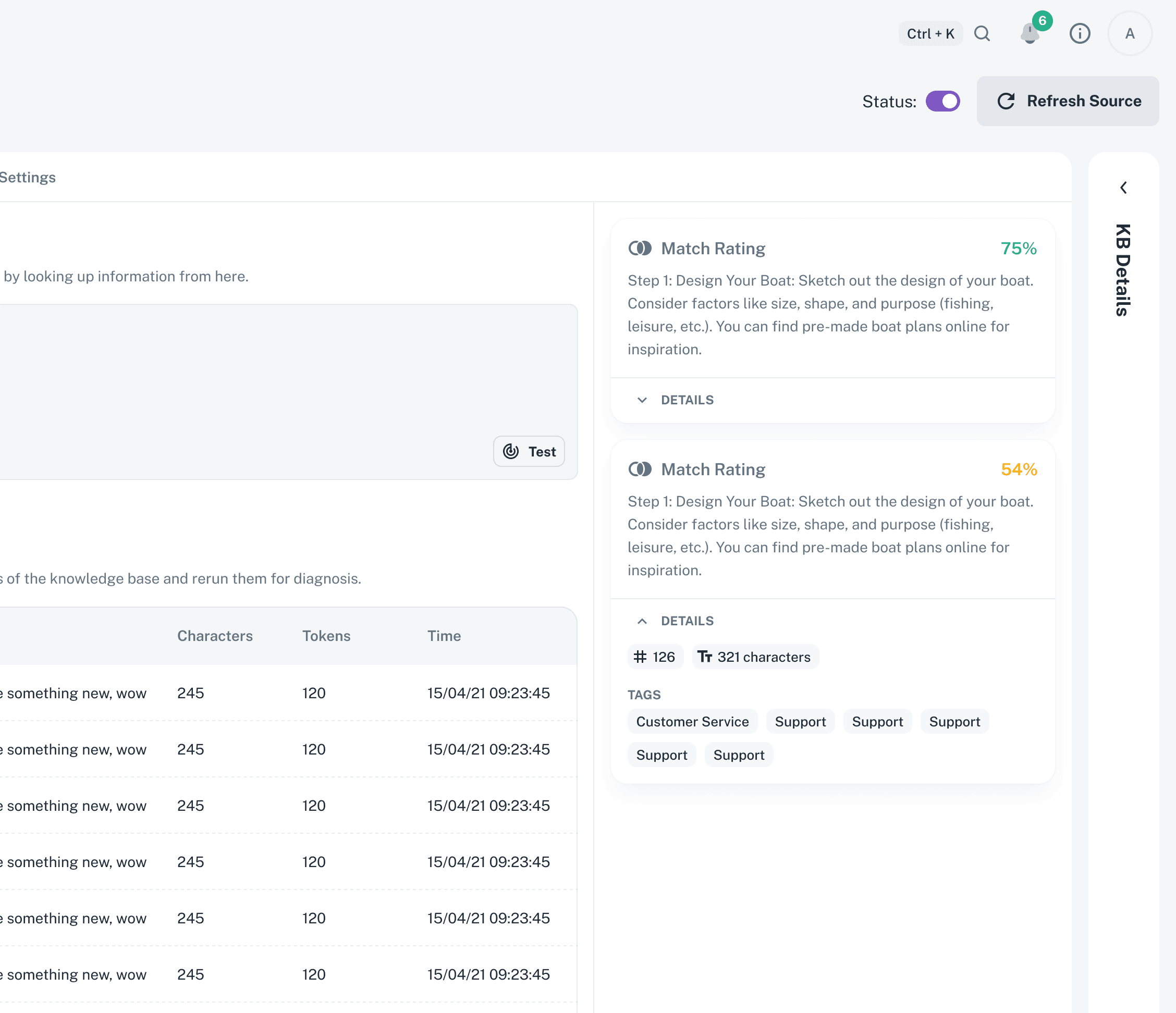
Task: Toggle the Status switch off
Action: point(942,101)
